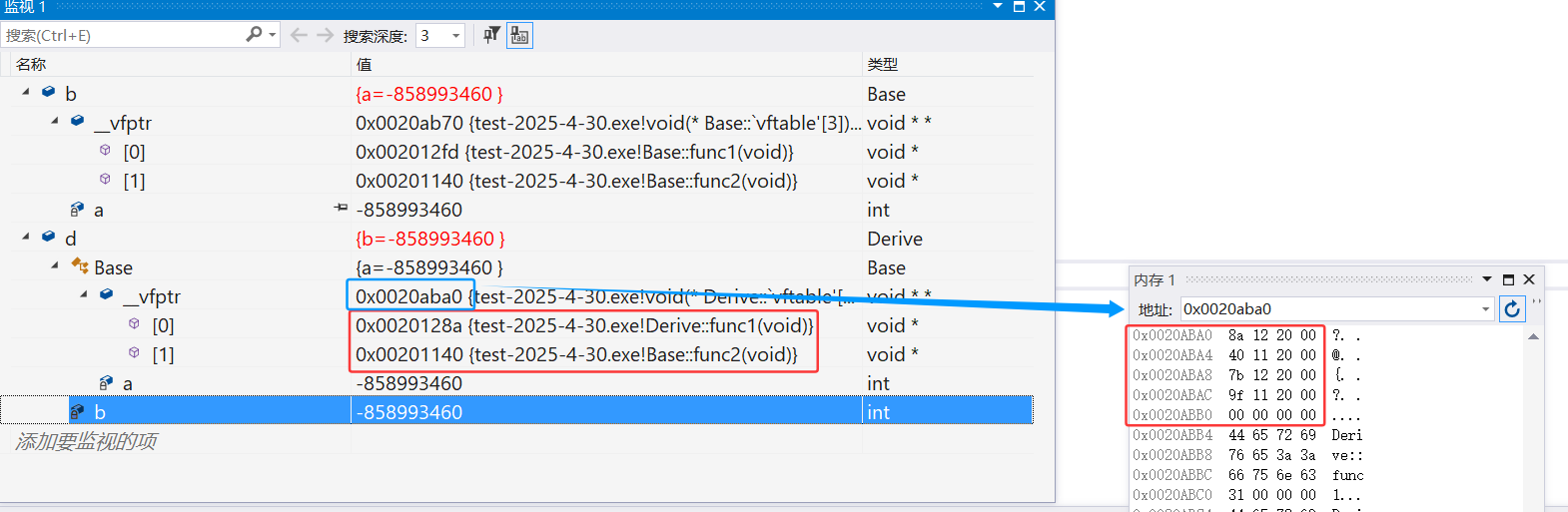Click the blue cube icon of variable b
Viewport: 1568px width, 512px height.
(x=48, y=92)
